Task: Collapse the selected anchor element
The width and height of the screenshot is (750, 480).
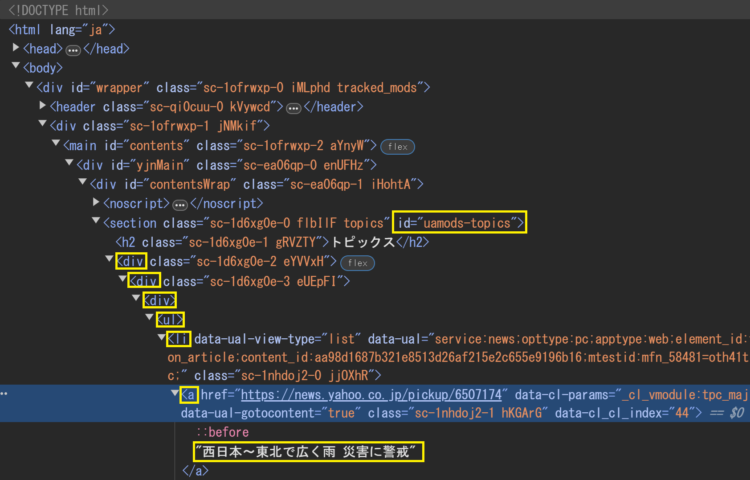Action: 175,393
